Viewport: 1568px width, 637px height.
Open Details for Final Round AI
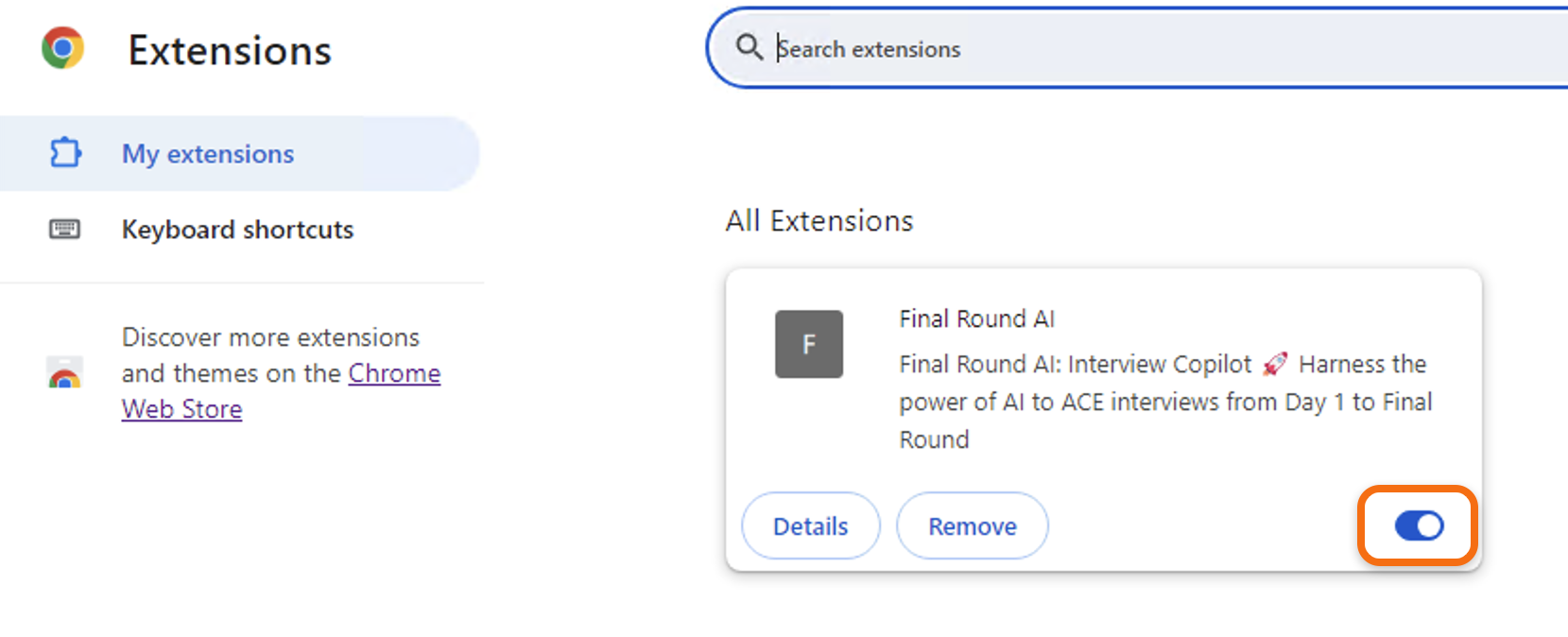point(811,525)
